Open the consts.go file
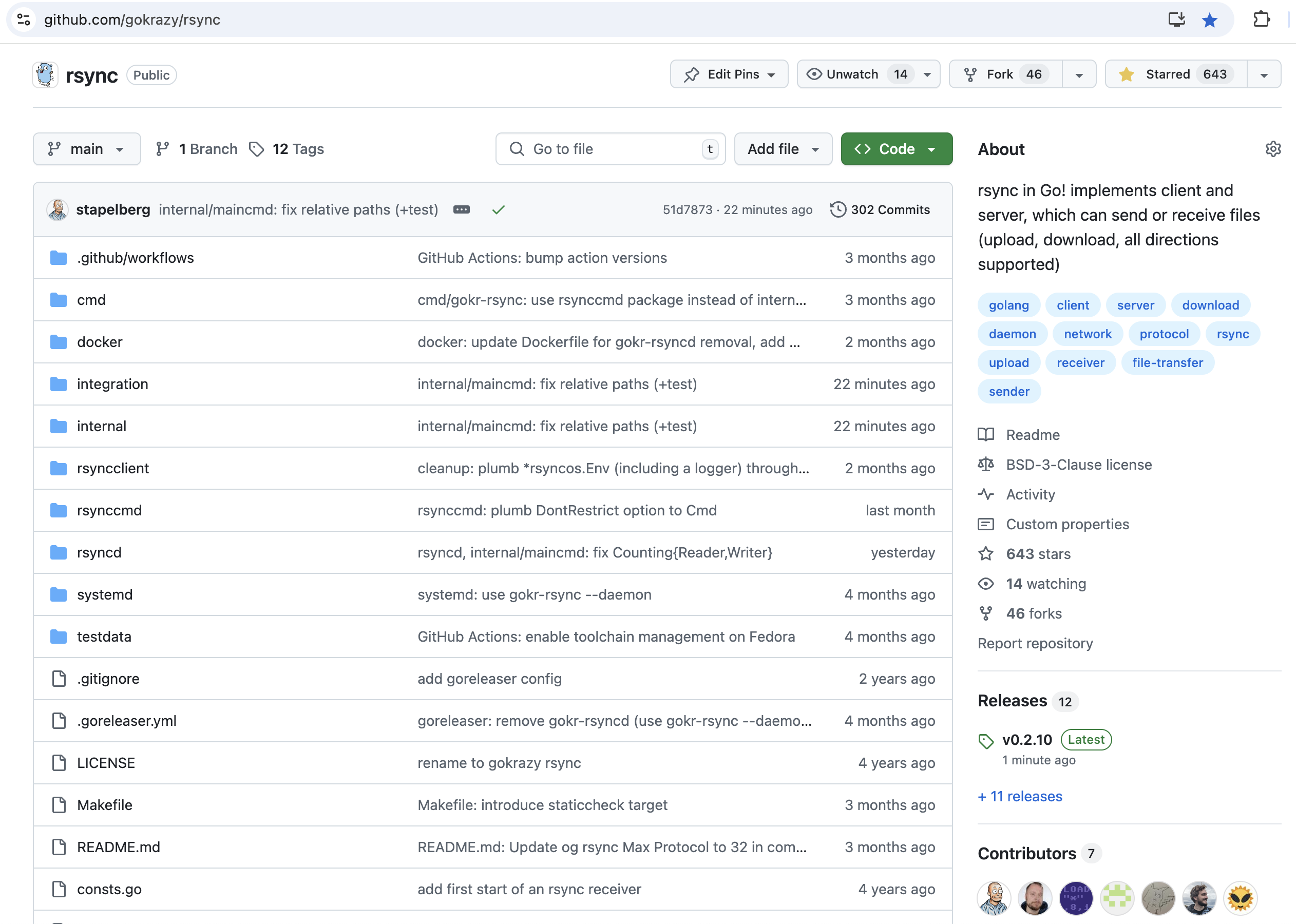The height and width of the screenshot is (924, 1296). pos(109,889)
